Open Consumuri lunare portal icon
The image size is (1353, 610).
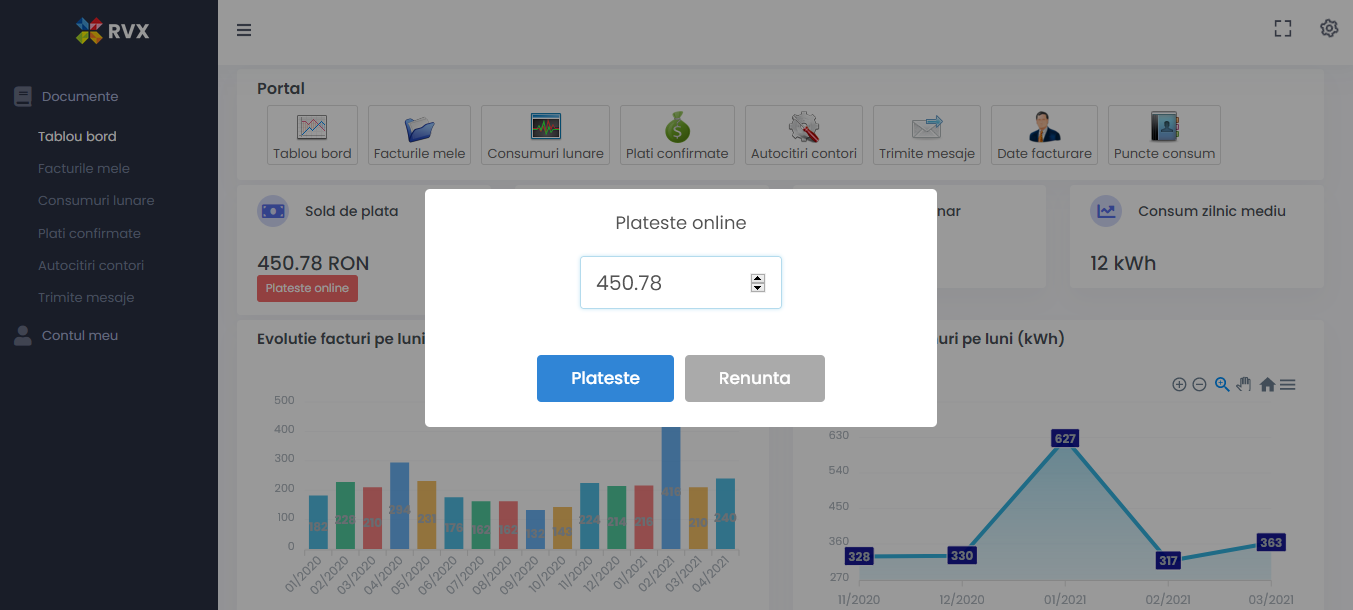click(545, 135)
